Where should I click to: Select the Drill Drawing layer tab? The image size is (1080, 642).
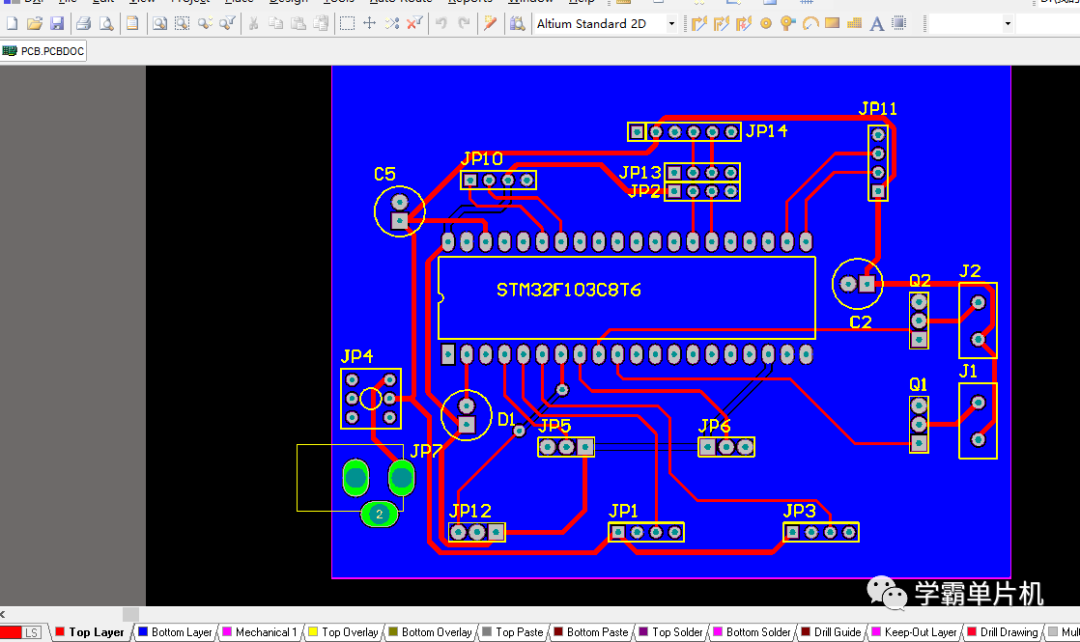tap(1002, 632)
